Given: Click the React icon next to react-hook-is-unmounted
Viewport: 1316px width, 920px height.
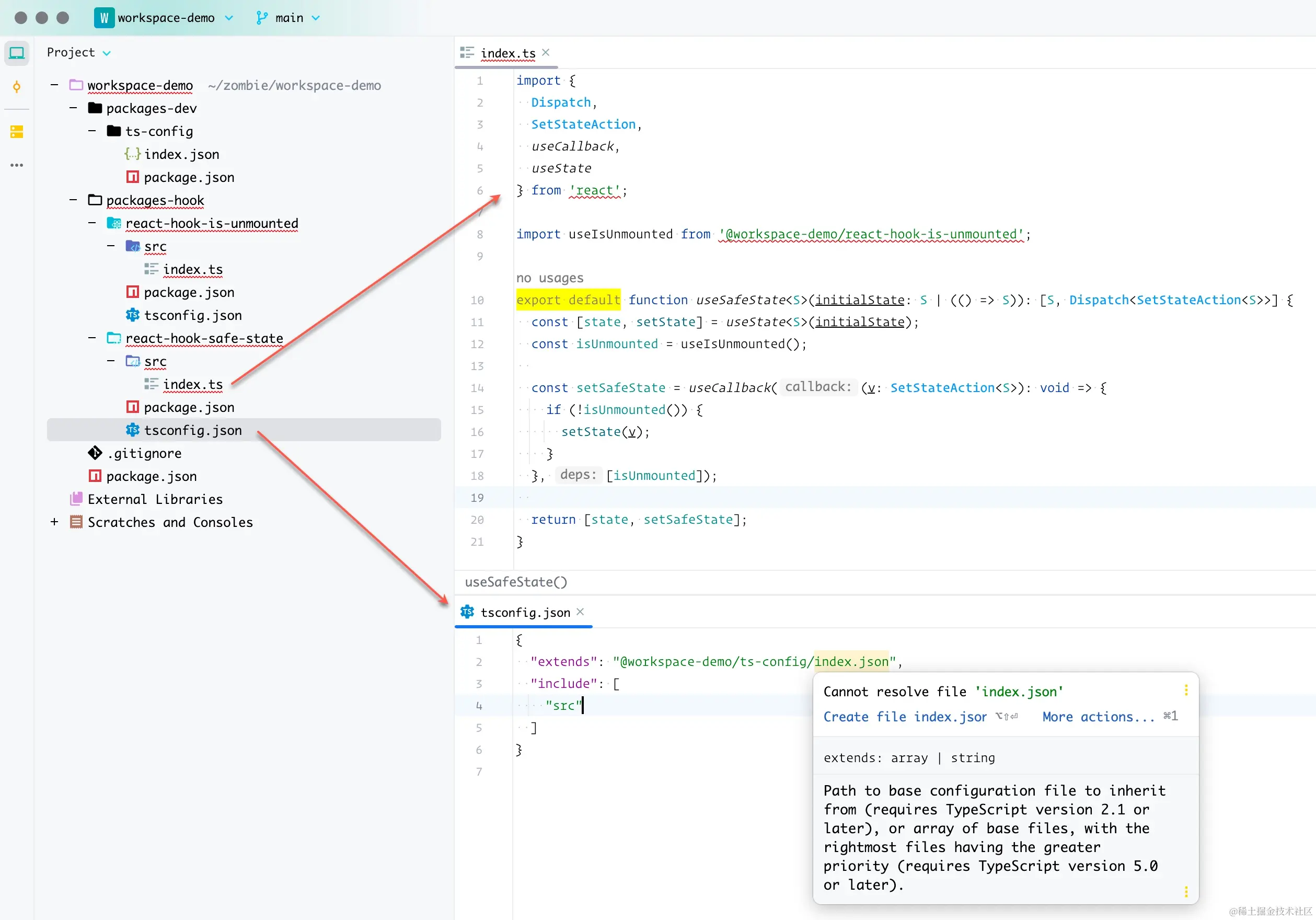Looking at the screenshot, I should click(113, 223).
